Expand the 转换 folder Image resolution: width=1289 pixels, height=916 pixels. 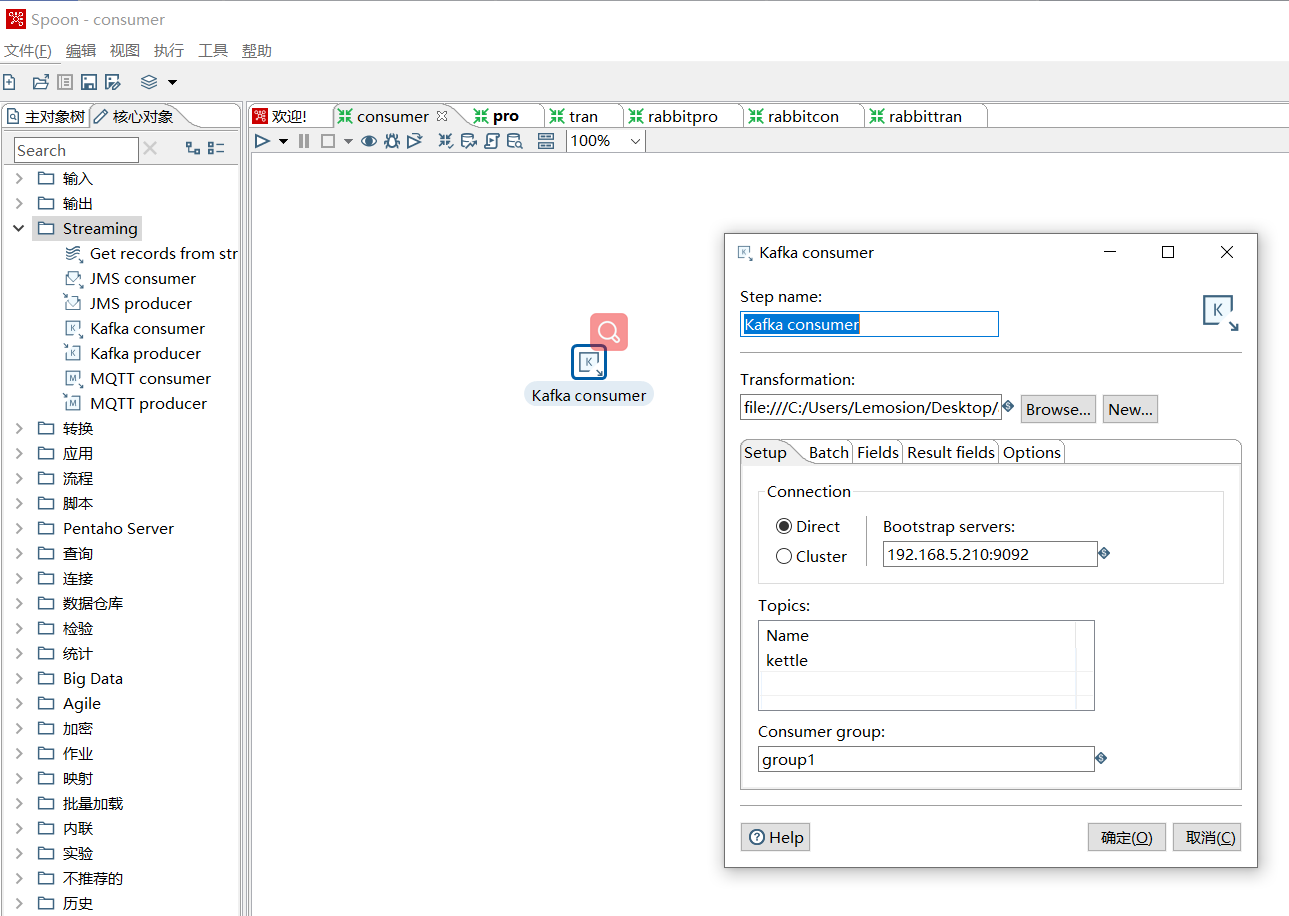pos(19,428)
